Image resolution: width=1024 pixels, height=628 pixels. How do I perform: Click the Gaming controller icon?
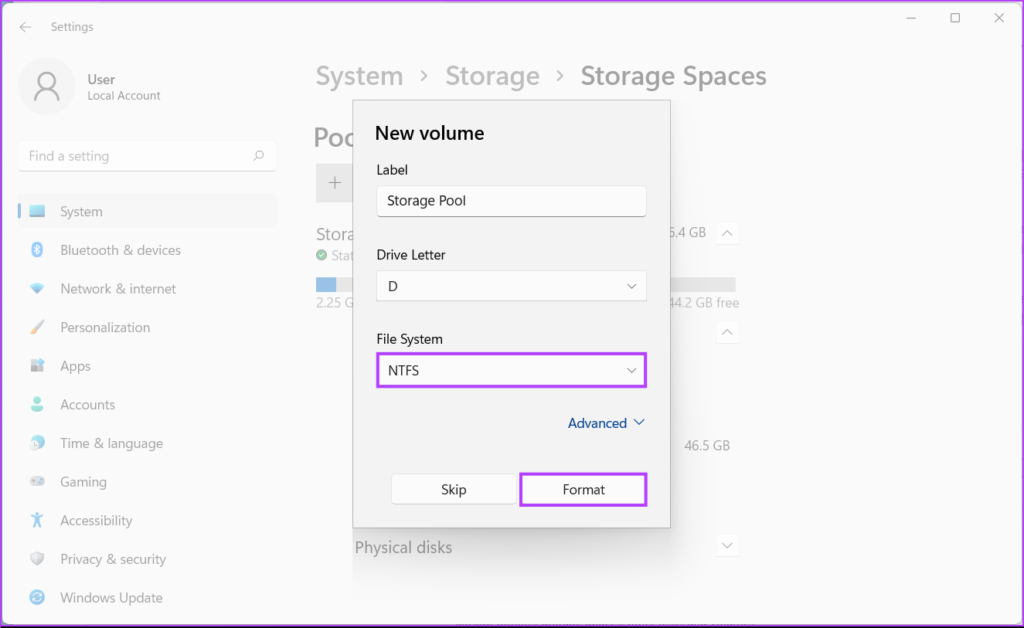(x=37, y=482)
